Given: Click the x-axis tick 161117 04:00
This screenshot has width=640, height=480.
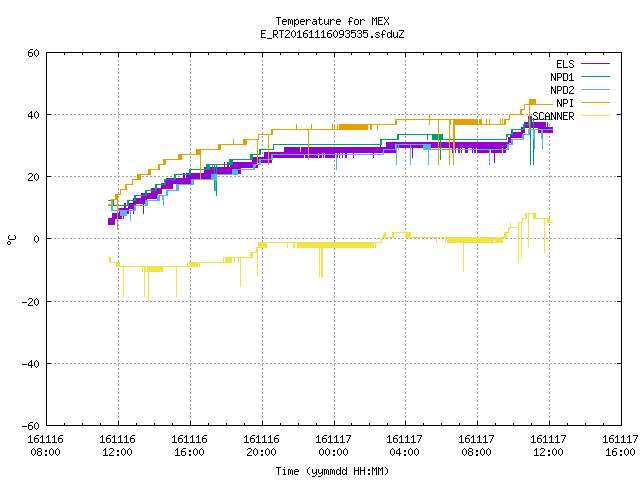Looking at the screenshot, I should (404, 446).
